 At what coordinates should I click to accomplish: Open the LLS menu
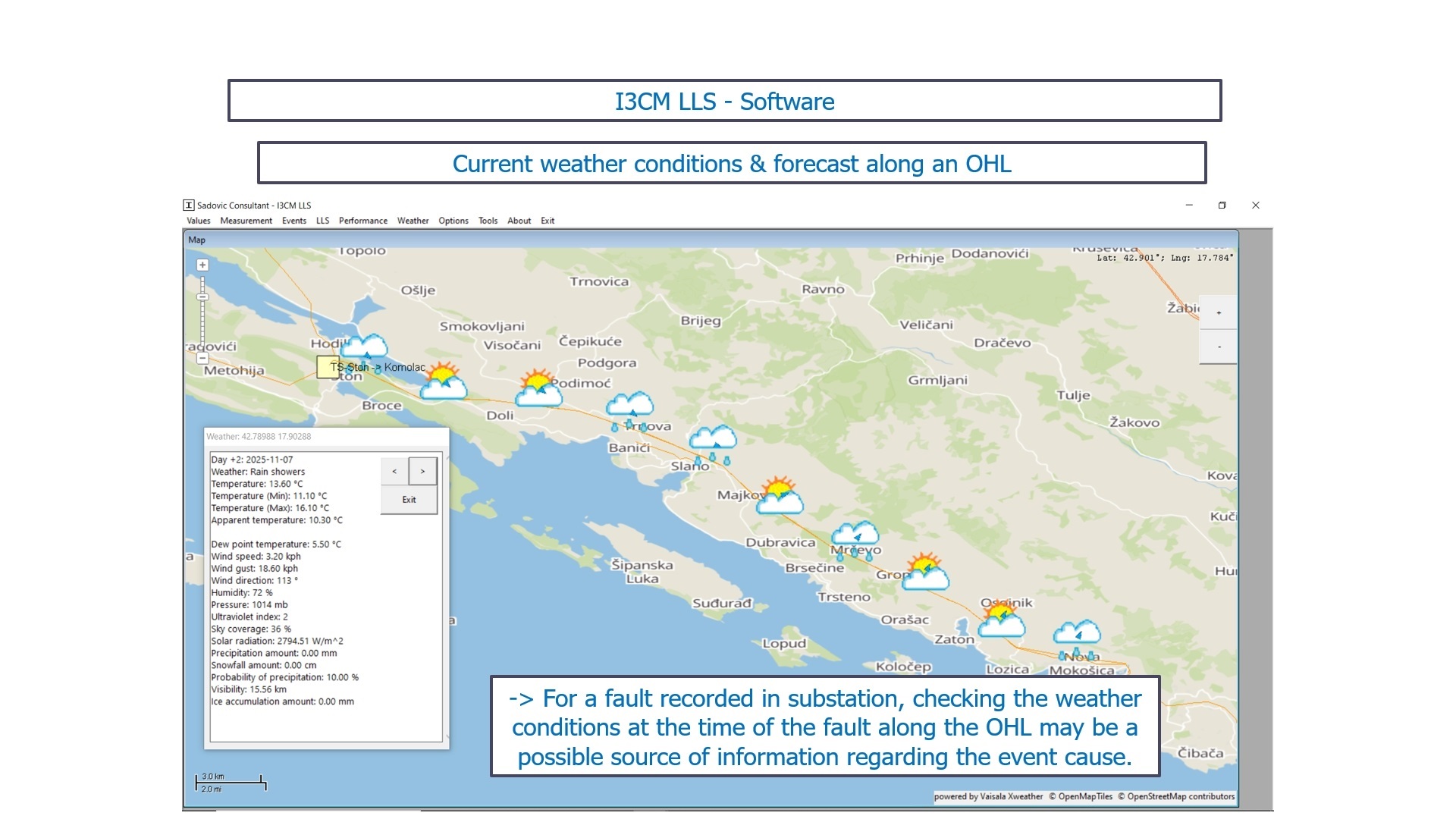322,221
